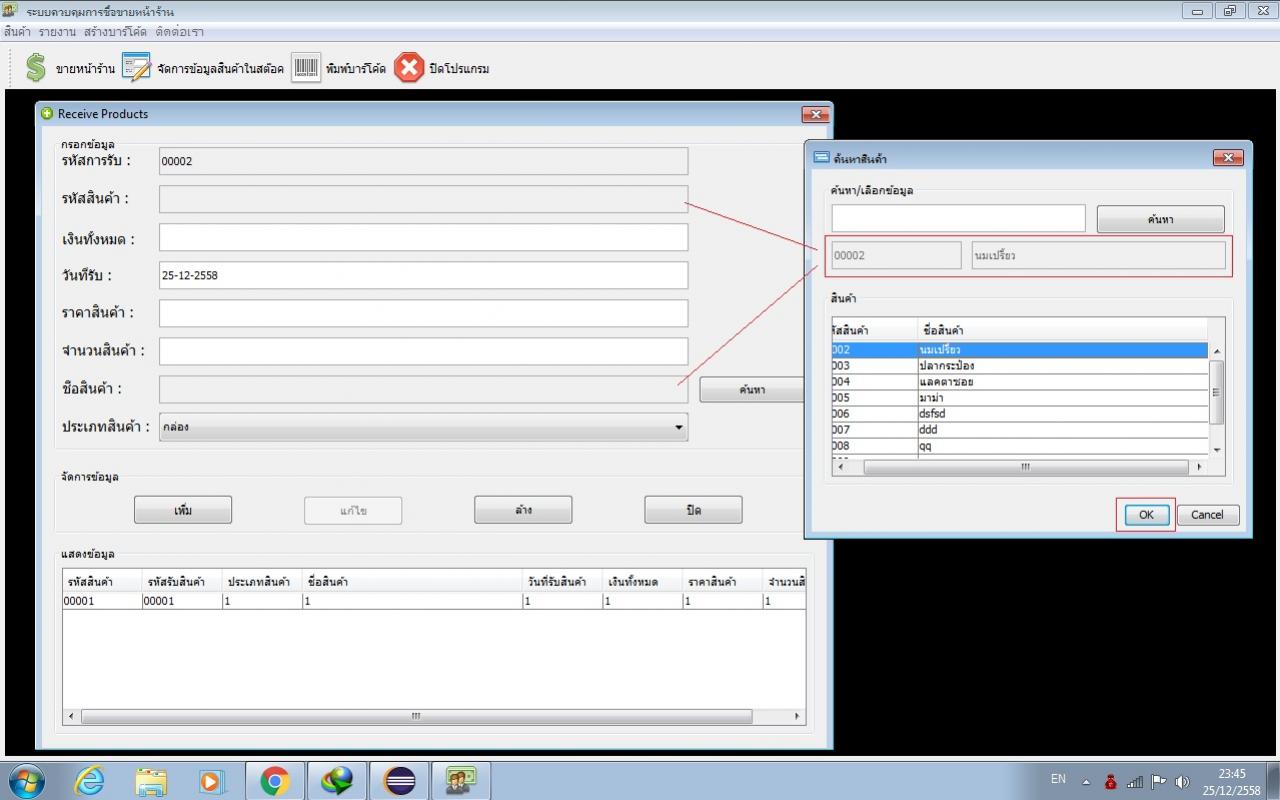Click the search text box in ค้นหาสินค้า dialog

pyautogui.click(x=958, y=218)
